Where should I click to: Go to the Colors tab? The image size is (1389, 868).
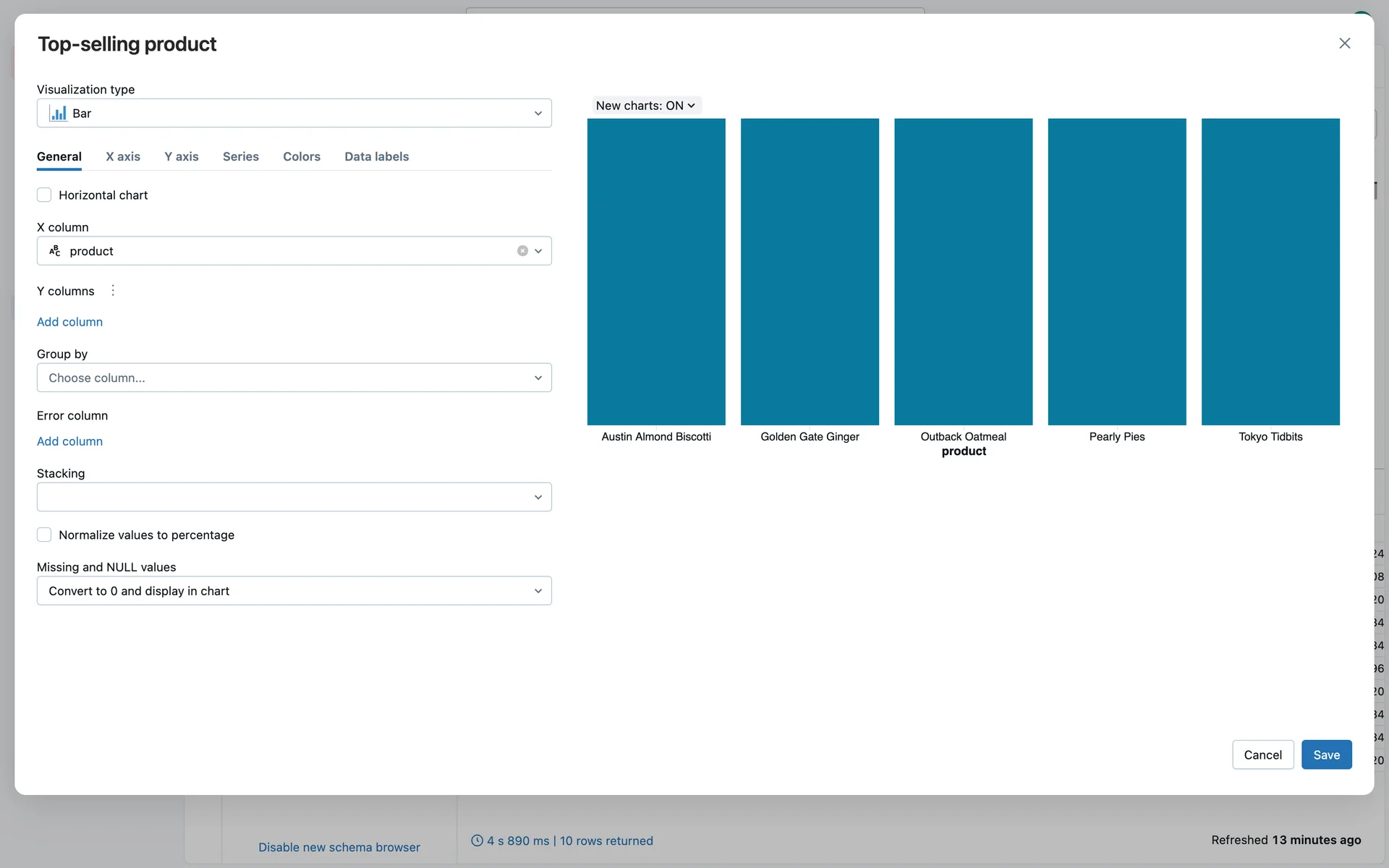(x=301, y=156)
